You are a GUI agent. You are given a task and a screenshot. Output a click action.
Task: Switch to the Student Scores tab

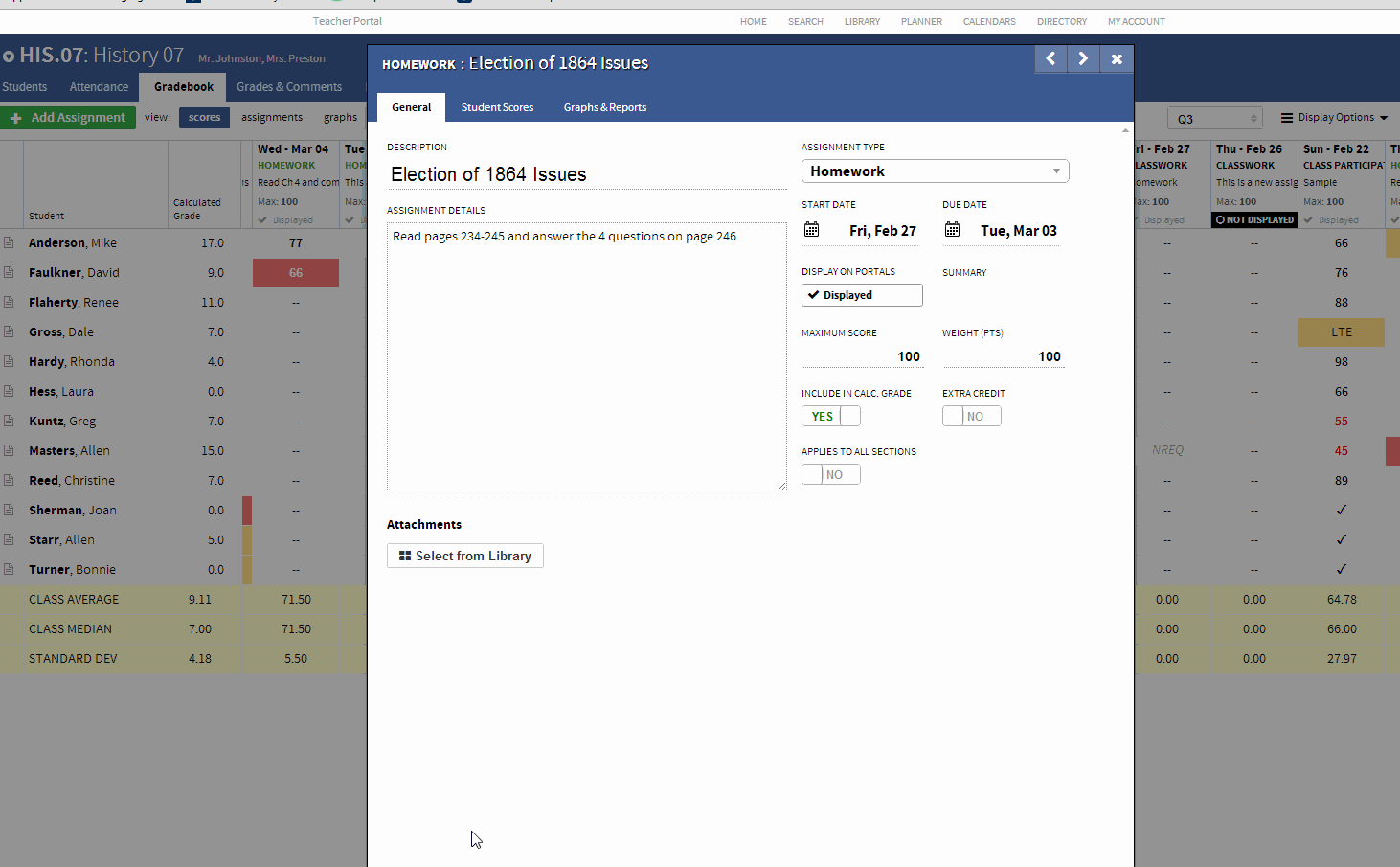point(497,107)
